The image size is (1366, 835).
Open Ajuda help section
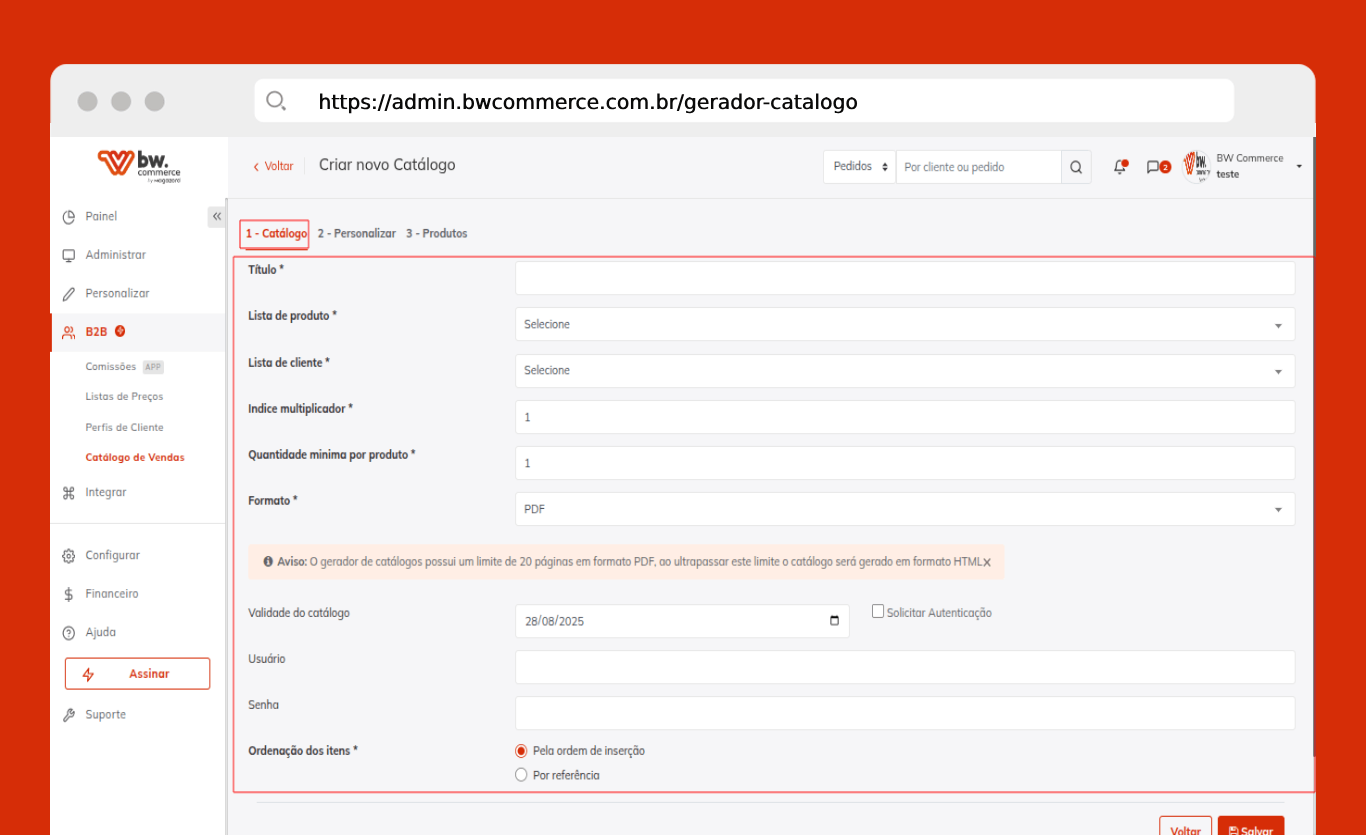(100, 632)
